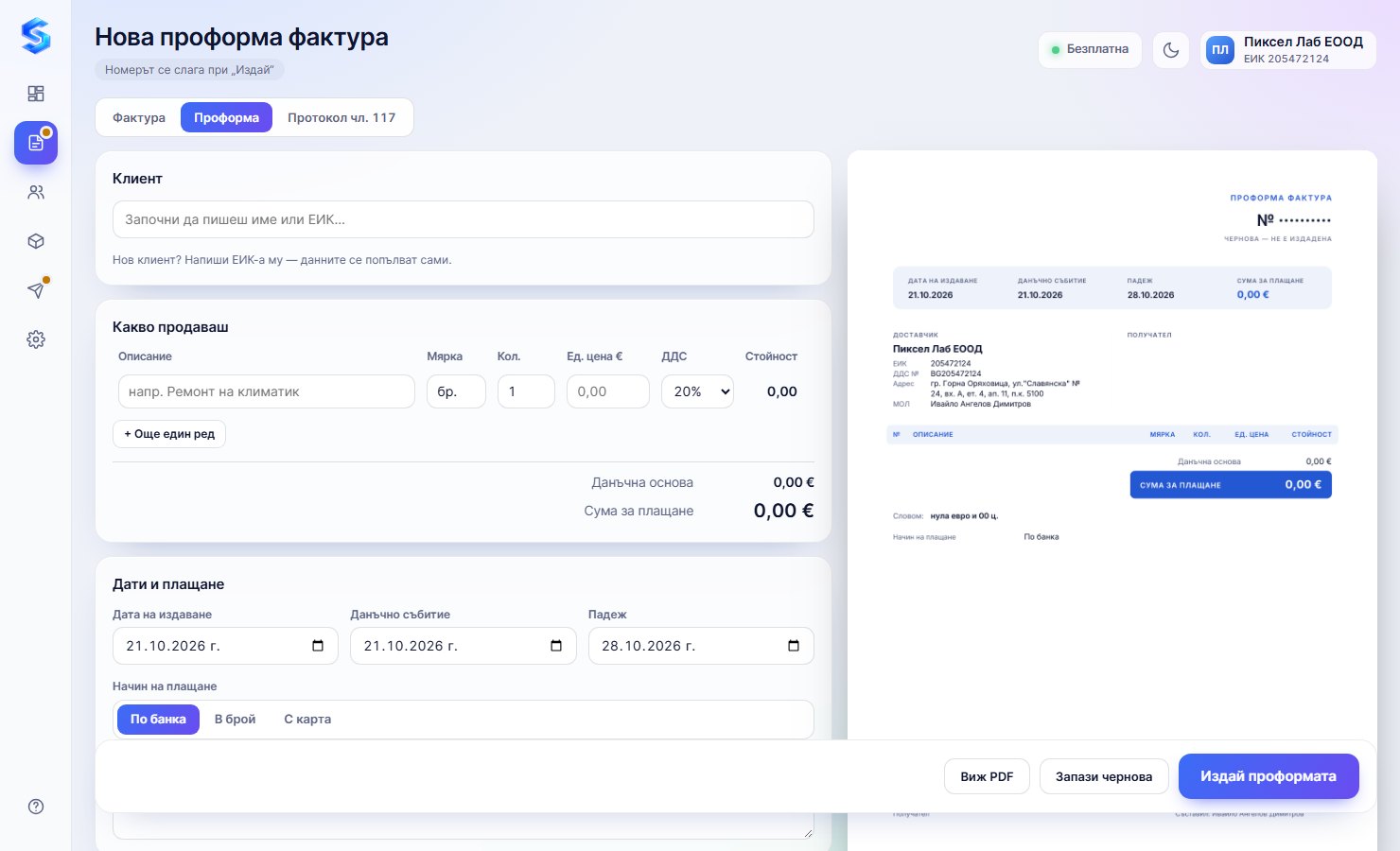Select payment method "В брой"
The width and height of the screenshot is (1400, 851).
click(x=236, y=720)
